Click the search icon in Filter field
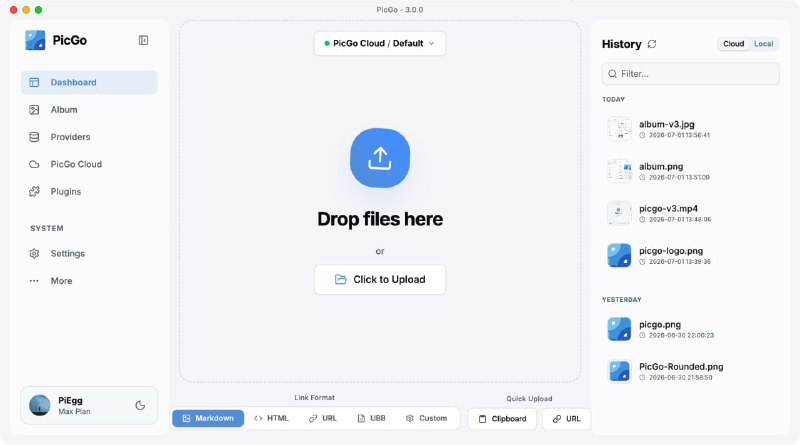 point(613,73)
